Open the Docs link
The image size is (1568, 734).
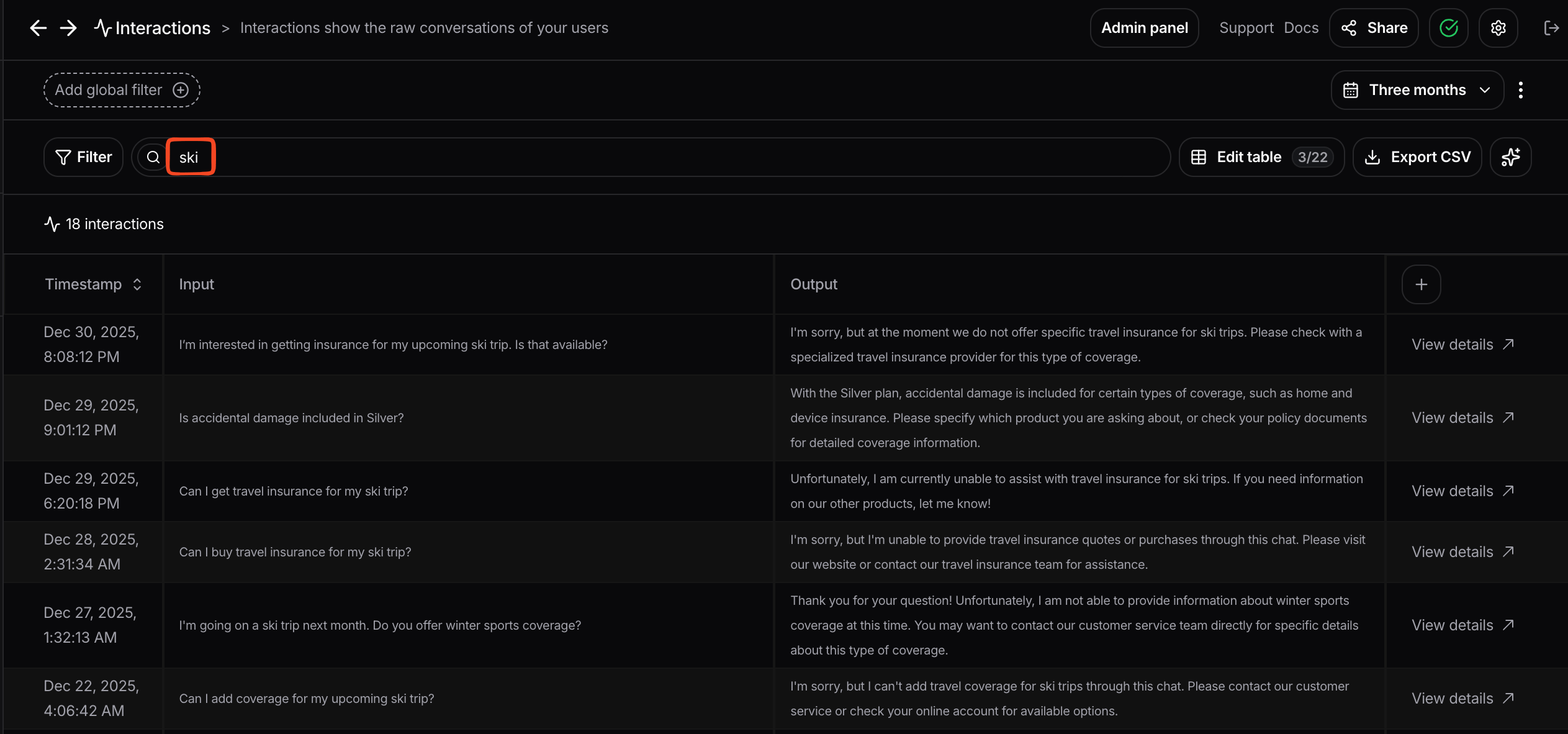[1301, 28]
